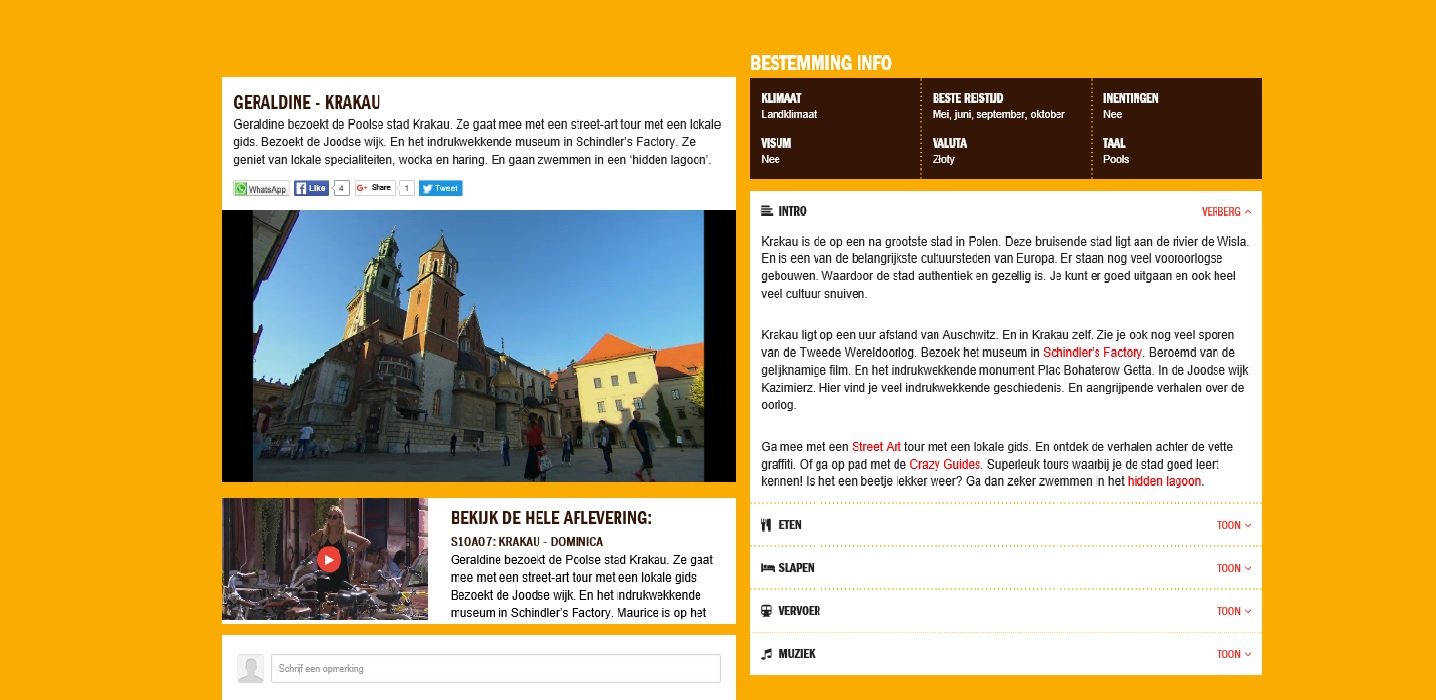
Task: Click the Facebook Like button
Action: [311, 188]
